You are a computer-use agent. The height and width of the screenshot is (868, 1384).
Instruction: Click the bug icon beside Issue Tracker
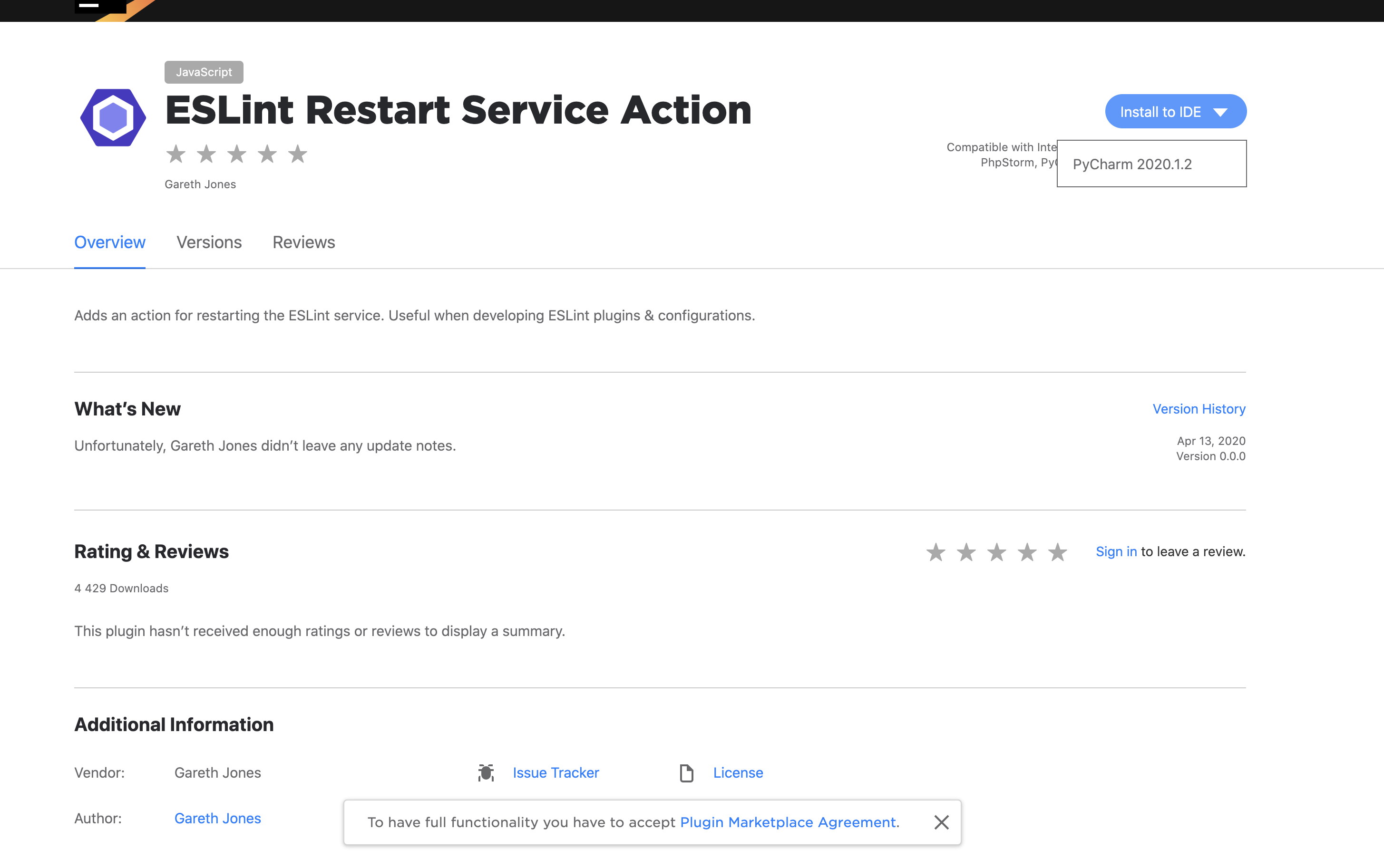pos(486,773)
